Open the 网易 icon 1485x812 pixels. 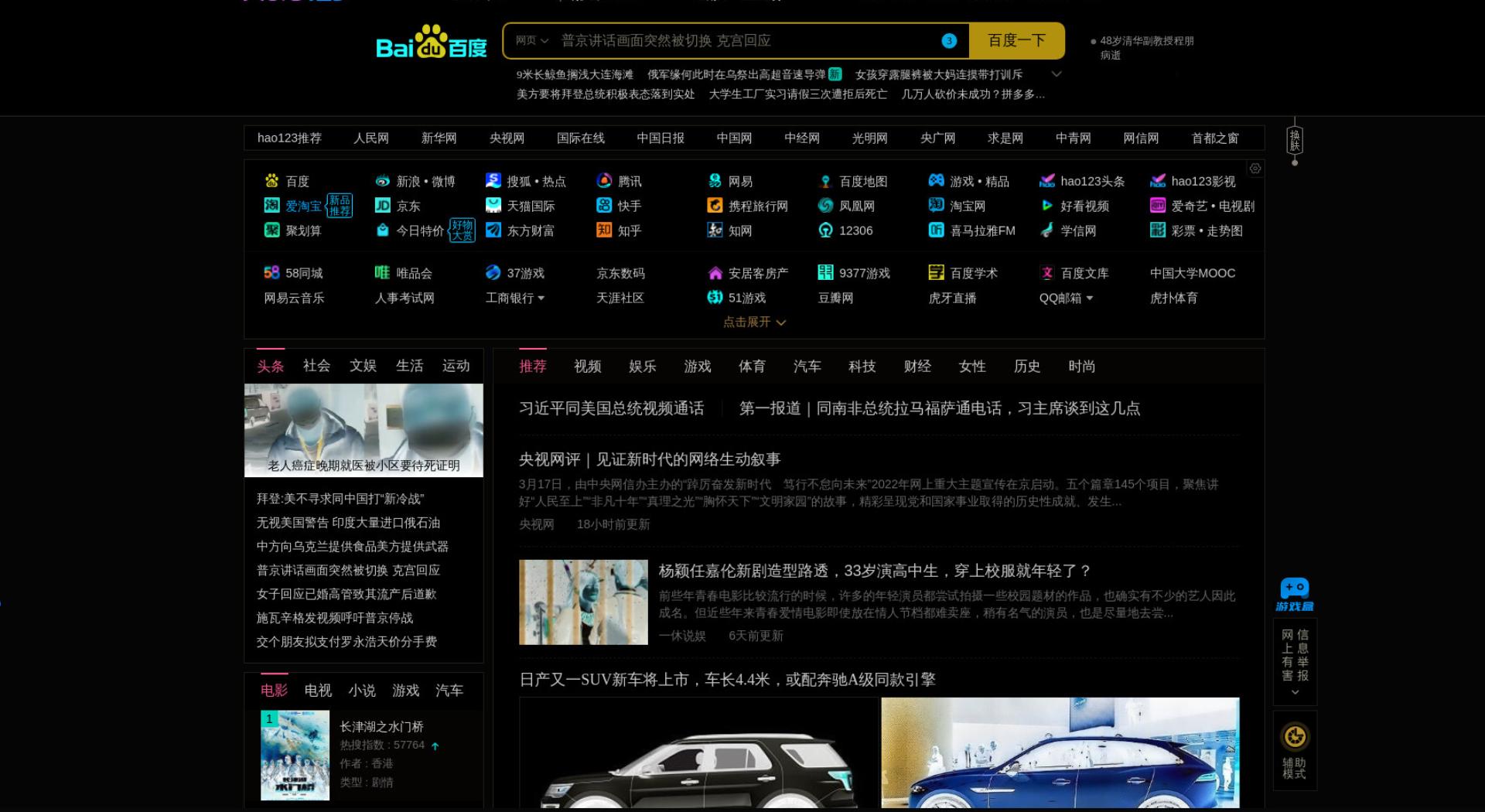pos(715,181)
